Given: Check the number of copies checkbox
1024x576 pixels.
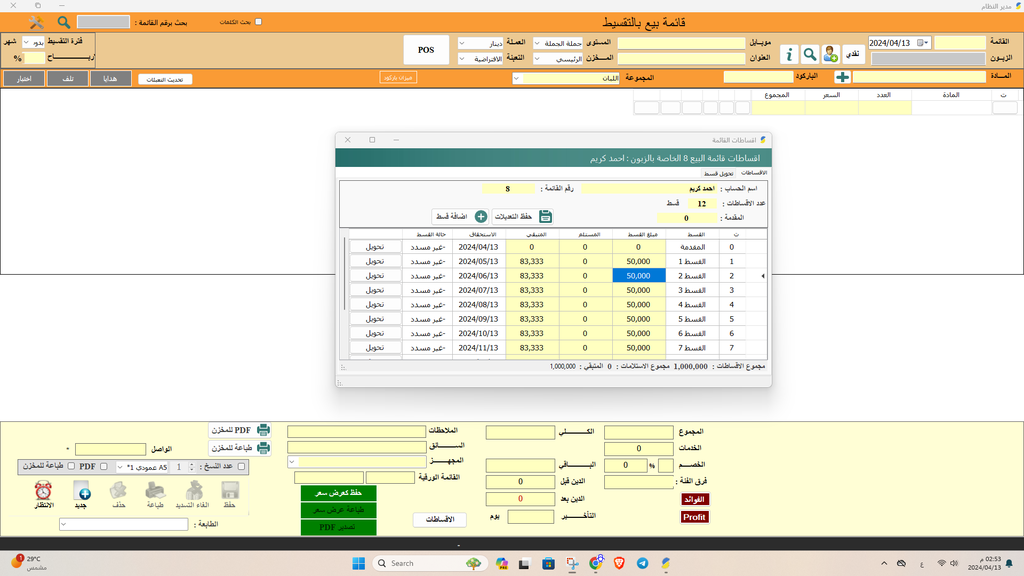Looking at the screenshot, I should pyautogui.click(x=240, y=466).
